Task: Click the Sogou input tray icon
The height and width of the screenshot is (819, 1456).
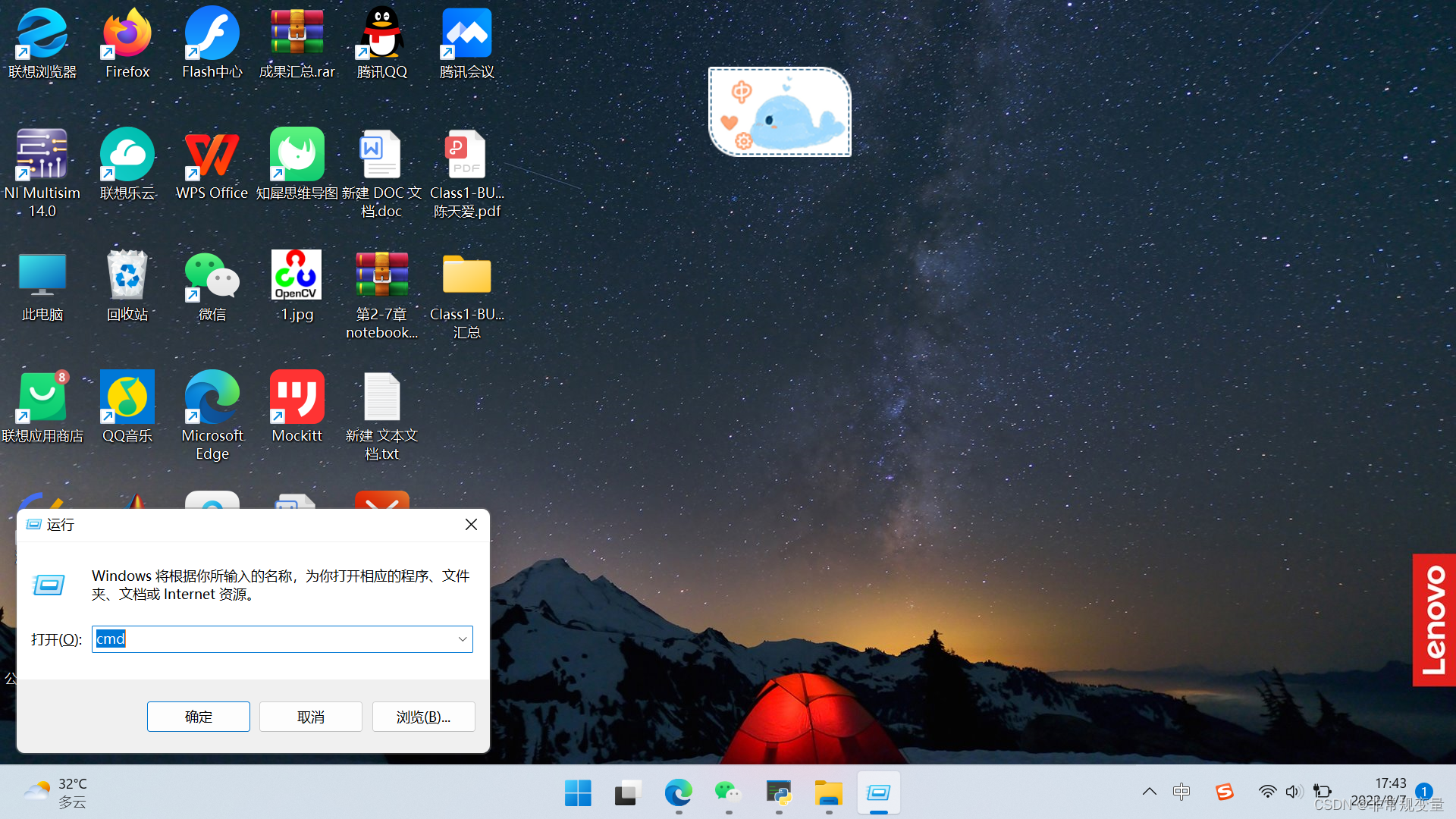Action: (1224, 792)
